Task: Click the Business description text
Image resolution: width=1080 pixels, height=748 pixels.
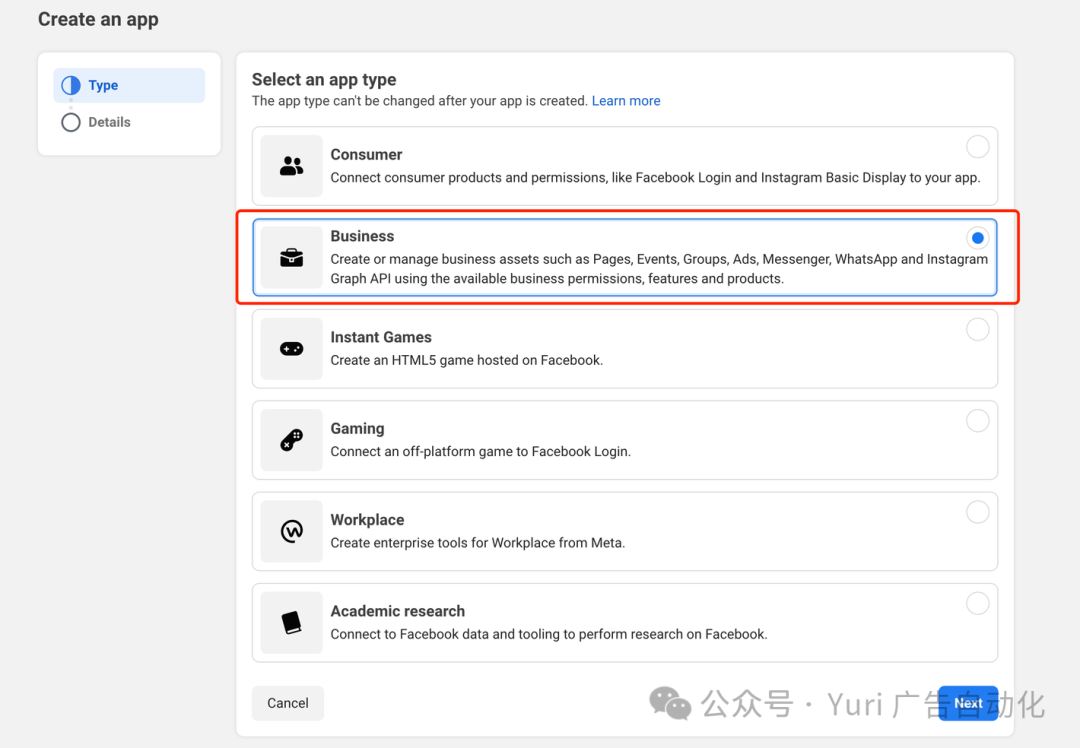Action: [659, 269]
